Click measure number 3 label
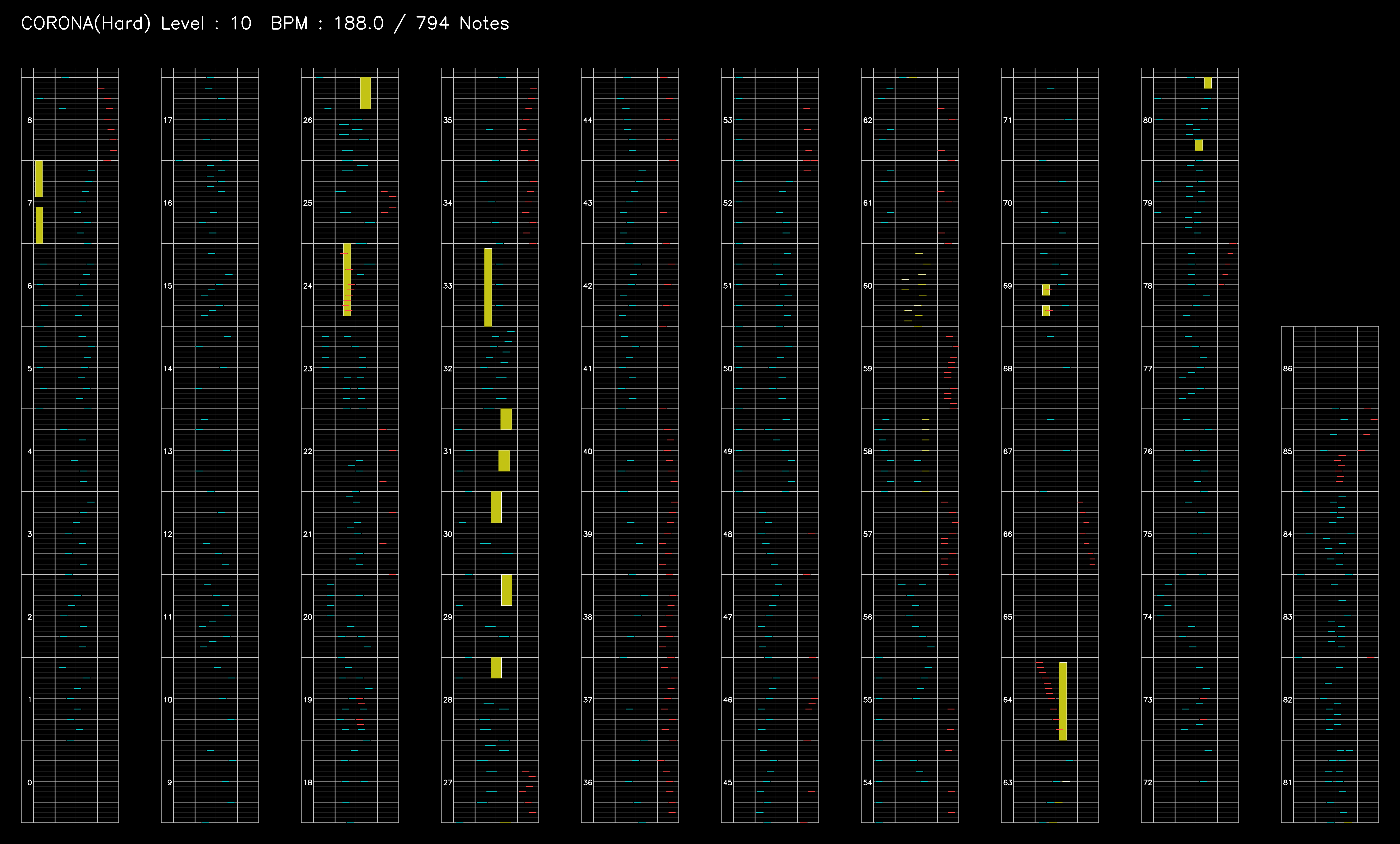1400x844 pixels. pos(30,534)
